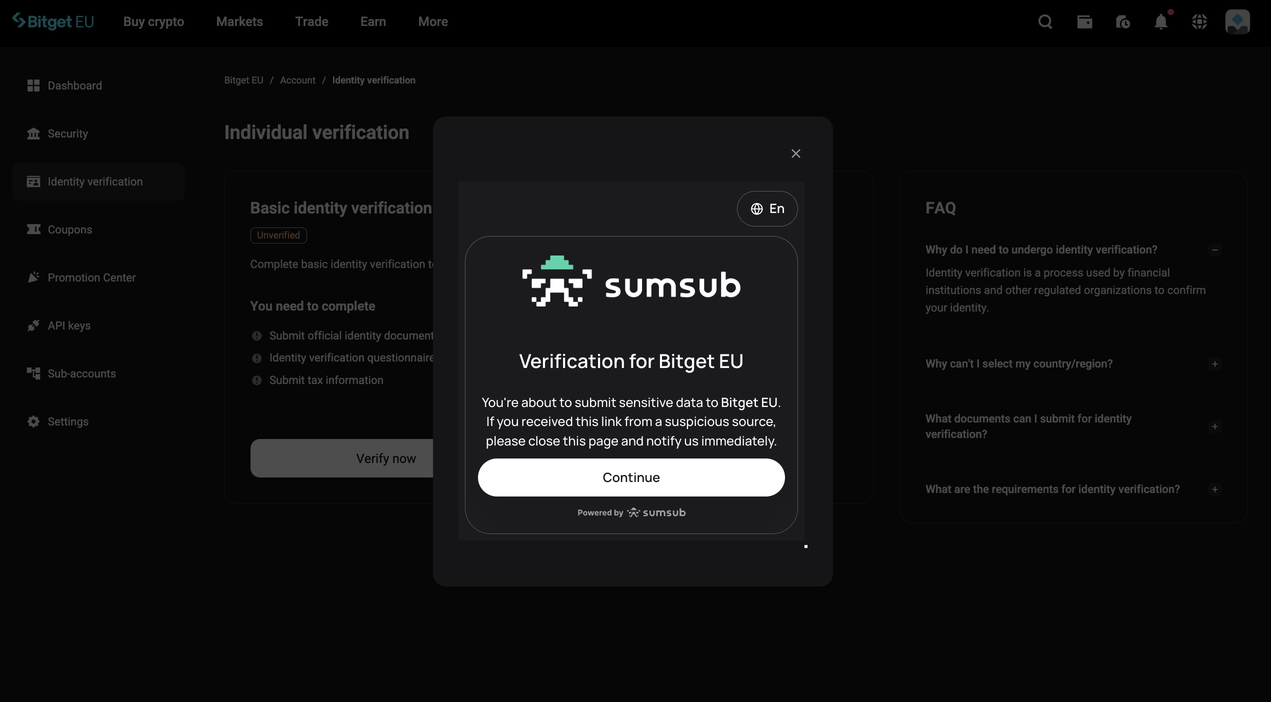Click the Bitget EU logo
Image resolution: width=1271 pixels, height=702 pixels.
(53, 21)
